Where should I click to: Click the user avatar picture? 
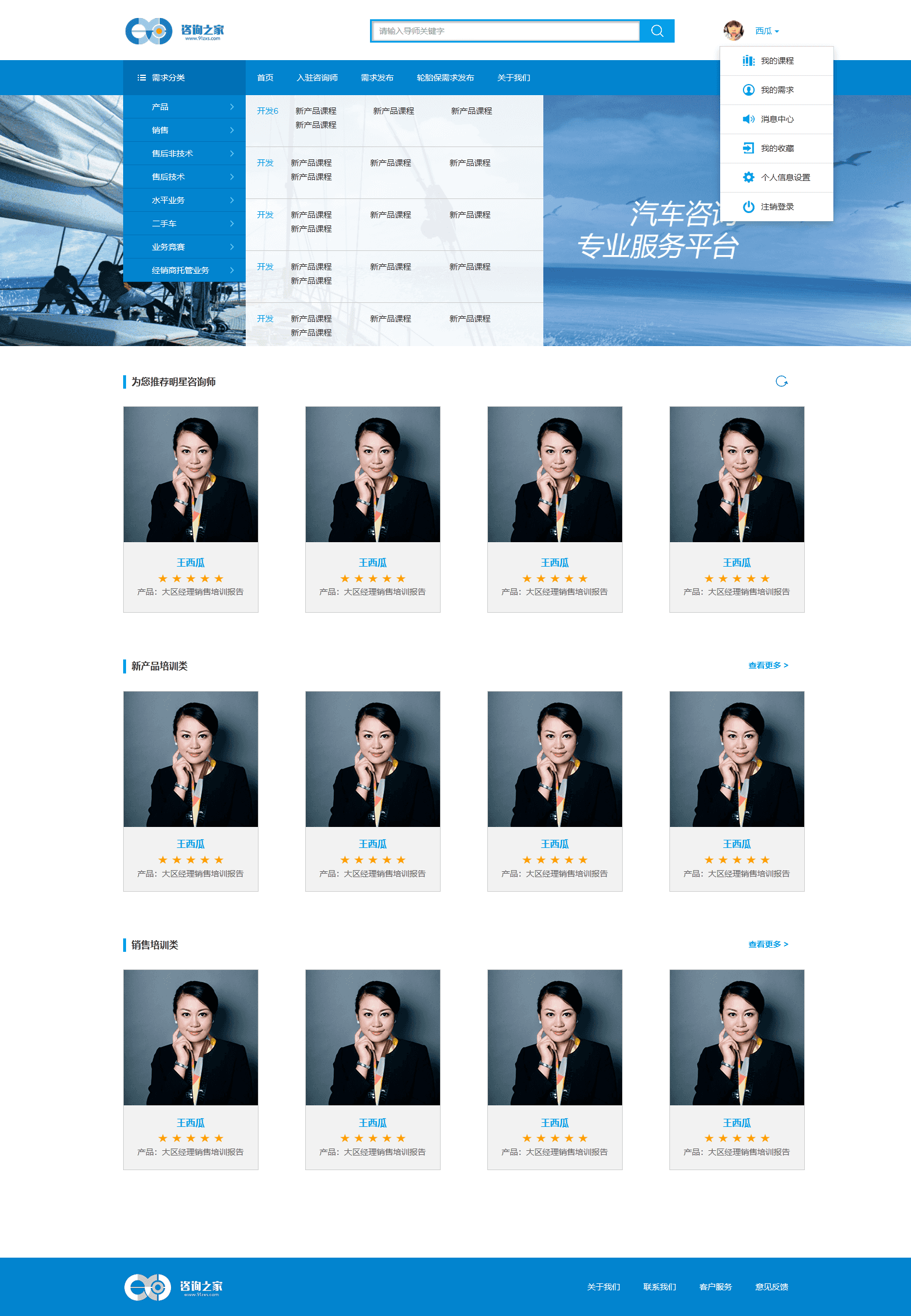click(734, 31)
